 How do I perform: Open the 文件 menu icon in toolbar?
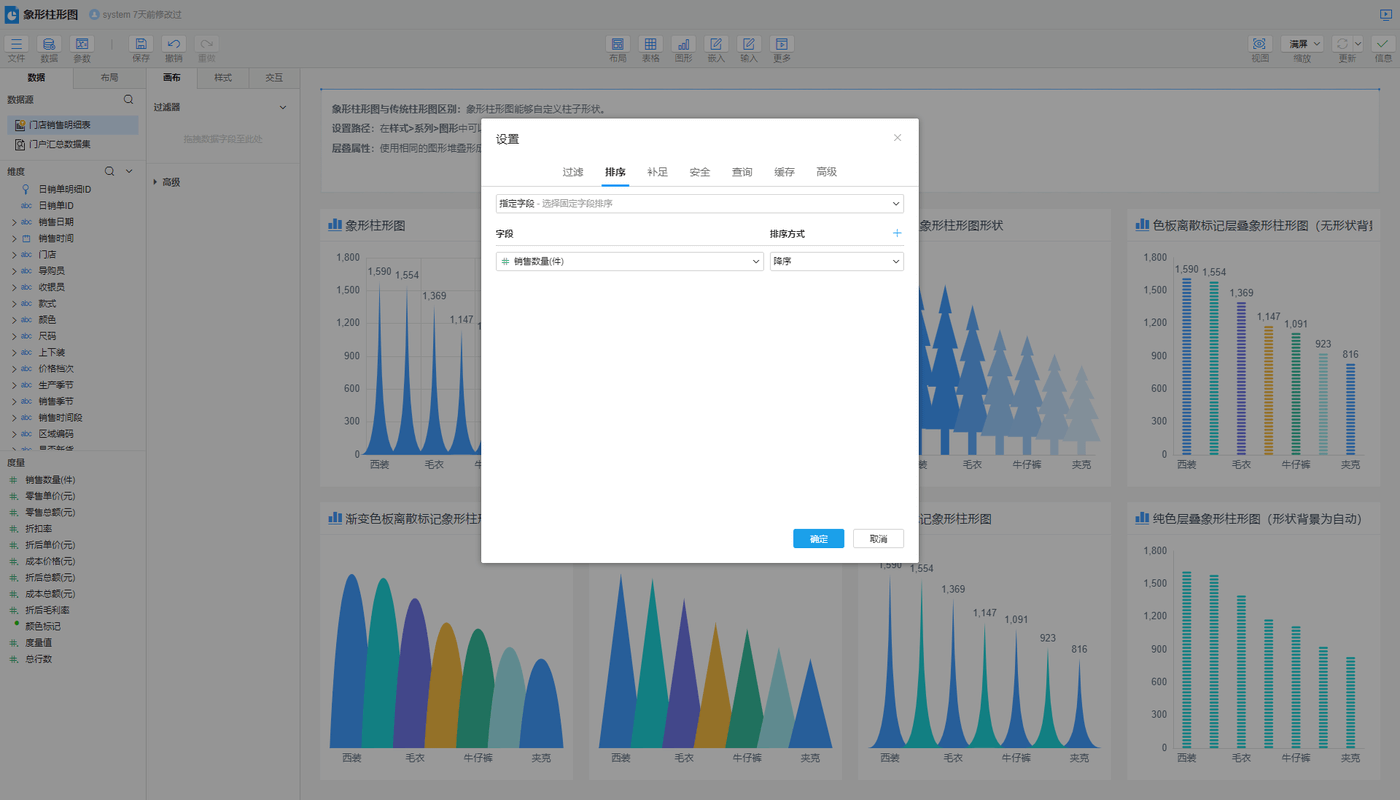16,45
